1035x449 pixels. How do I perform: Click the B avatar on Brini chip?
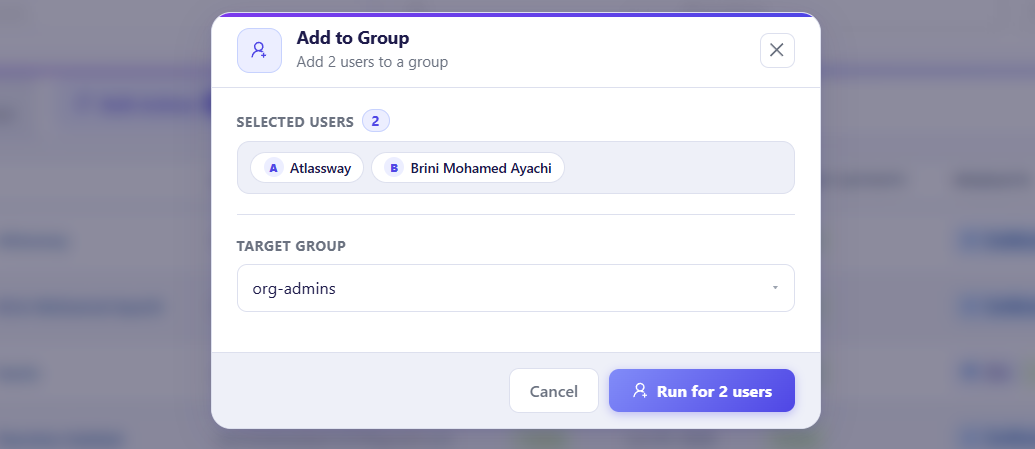[x=394, y=168]
